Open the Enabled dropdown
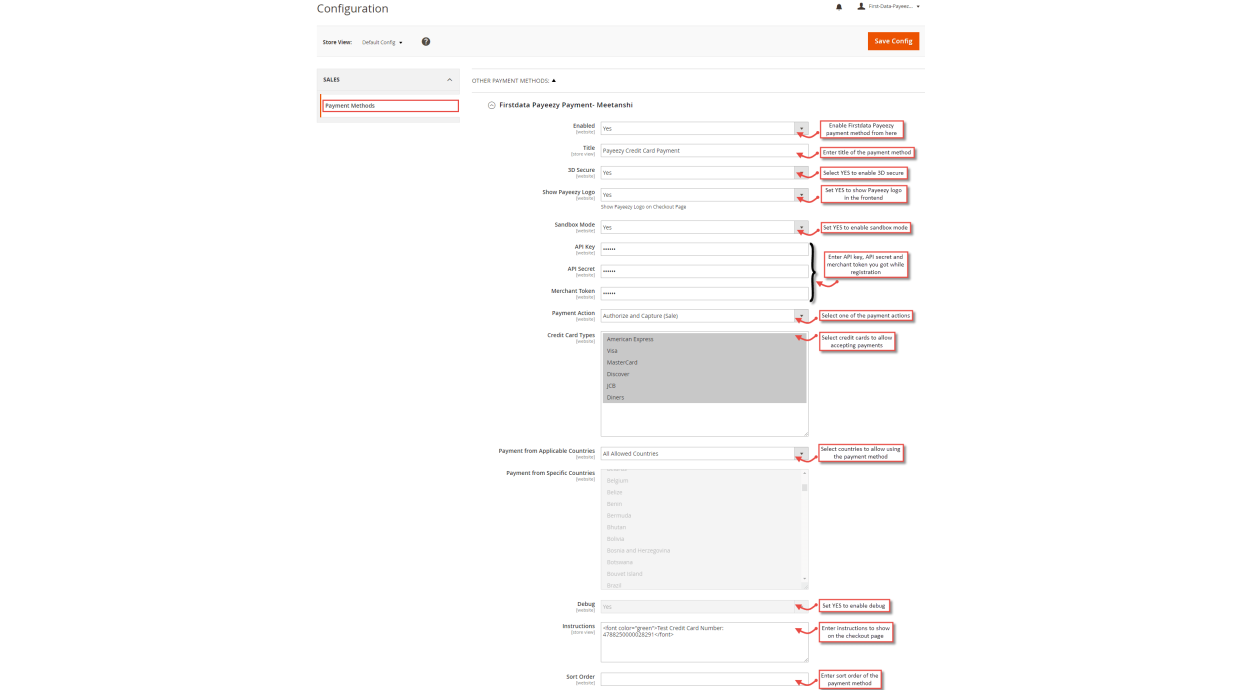Viewport: 1239px width, 690px height. click(704, 129)
